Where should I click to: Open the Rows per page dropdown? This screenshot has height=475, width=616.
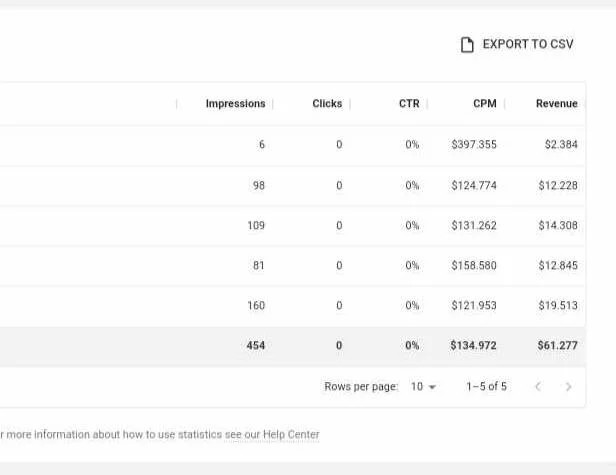(423, 387)
